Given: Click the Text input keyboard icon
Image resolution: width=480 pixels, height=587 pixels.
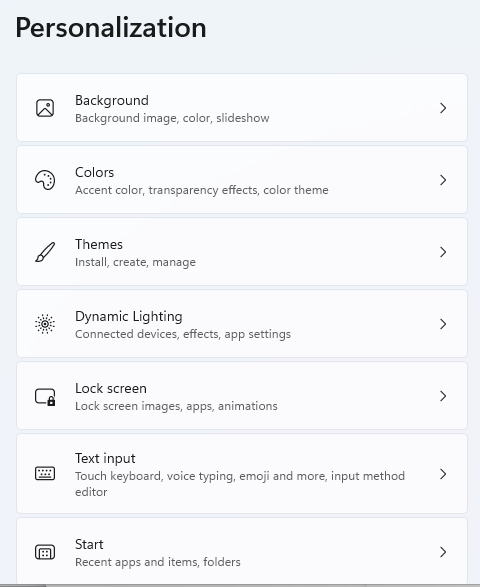Looking at the screenshot, I should (45, 474).
